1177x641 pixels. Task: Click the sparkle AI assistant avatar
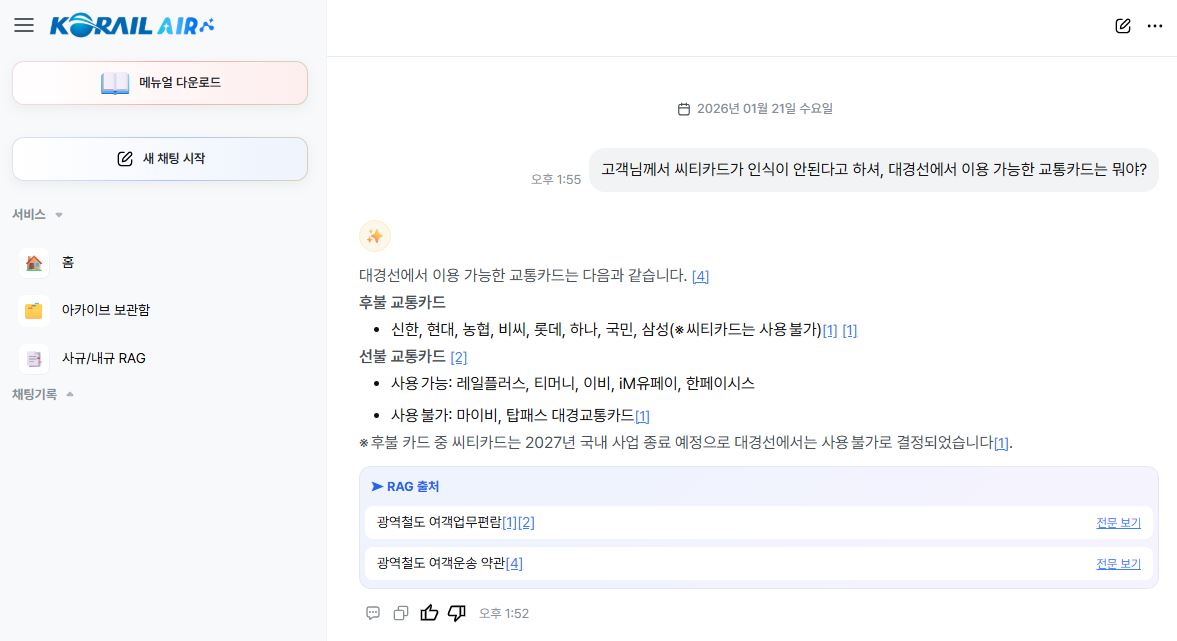pos(375,236)
